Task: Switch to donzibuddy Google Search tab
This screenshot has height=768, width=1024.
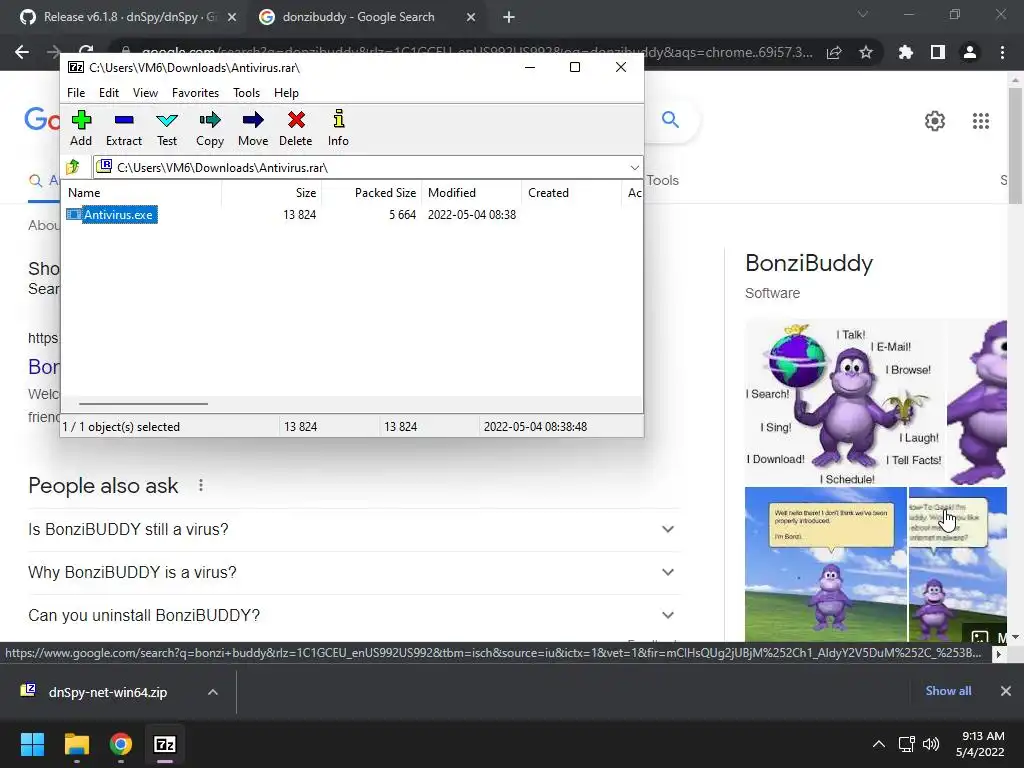Action: coord(358,17)
